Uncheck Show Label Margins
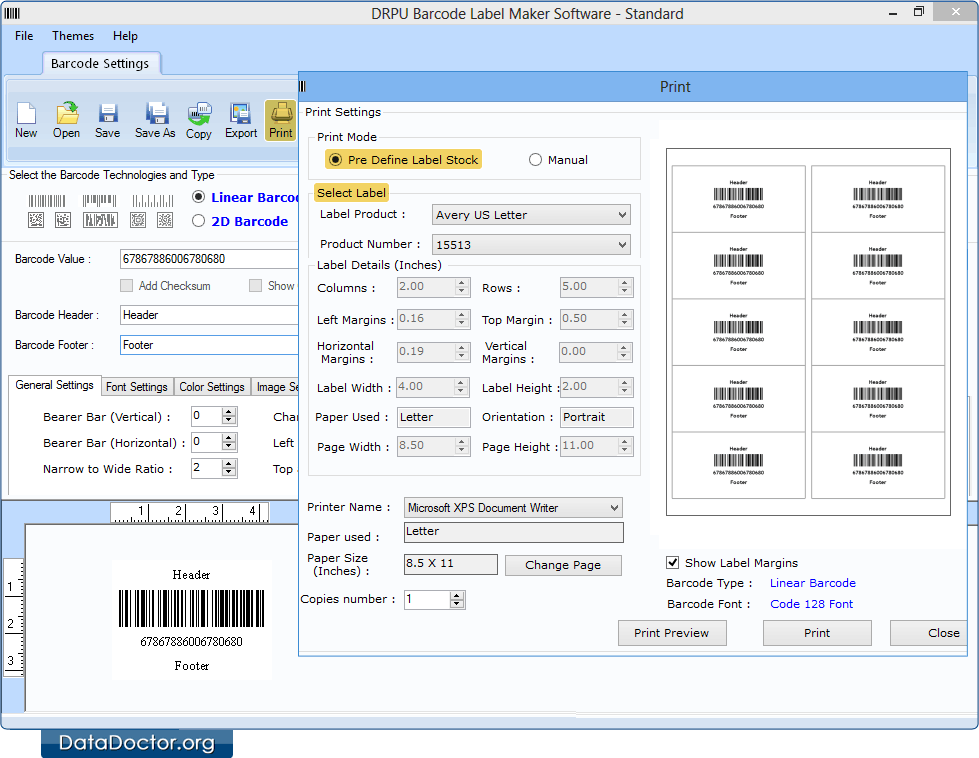 pos(672,563)
